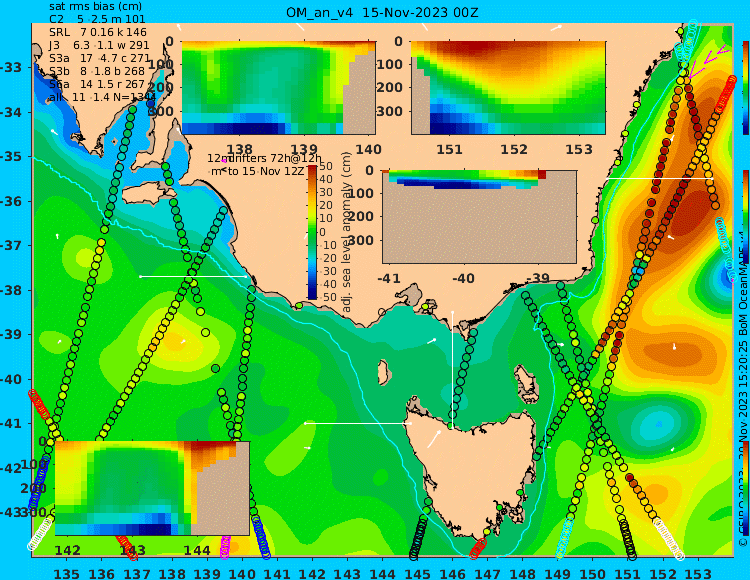Click the white transect line near latitude -37.7
The width and height of the screenshot is (750, 580).
pyautogui.click(x=193, y=276)
